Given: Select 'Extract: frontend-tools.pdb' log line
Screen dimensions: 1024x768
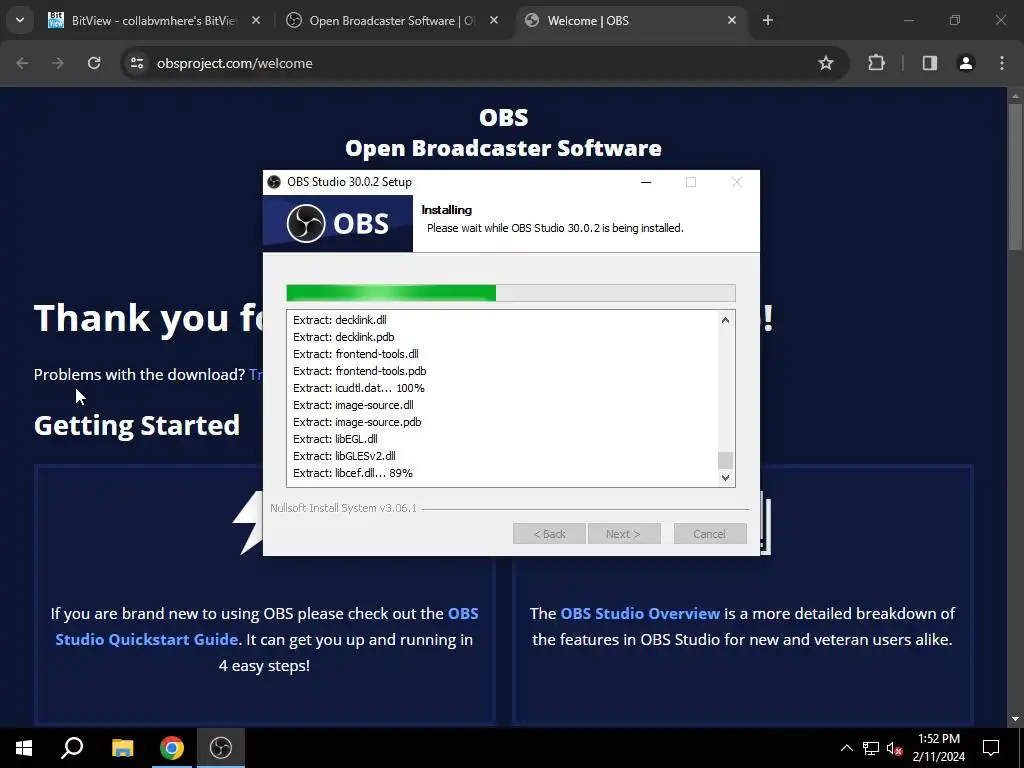Looking at the screenshot, I should [x=360, y=371].
